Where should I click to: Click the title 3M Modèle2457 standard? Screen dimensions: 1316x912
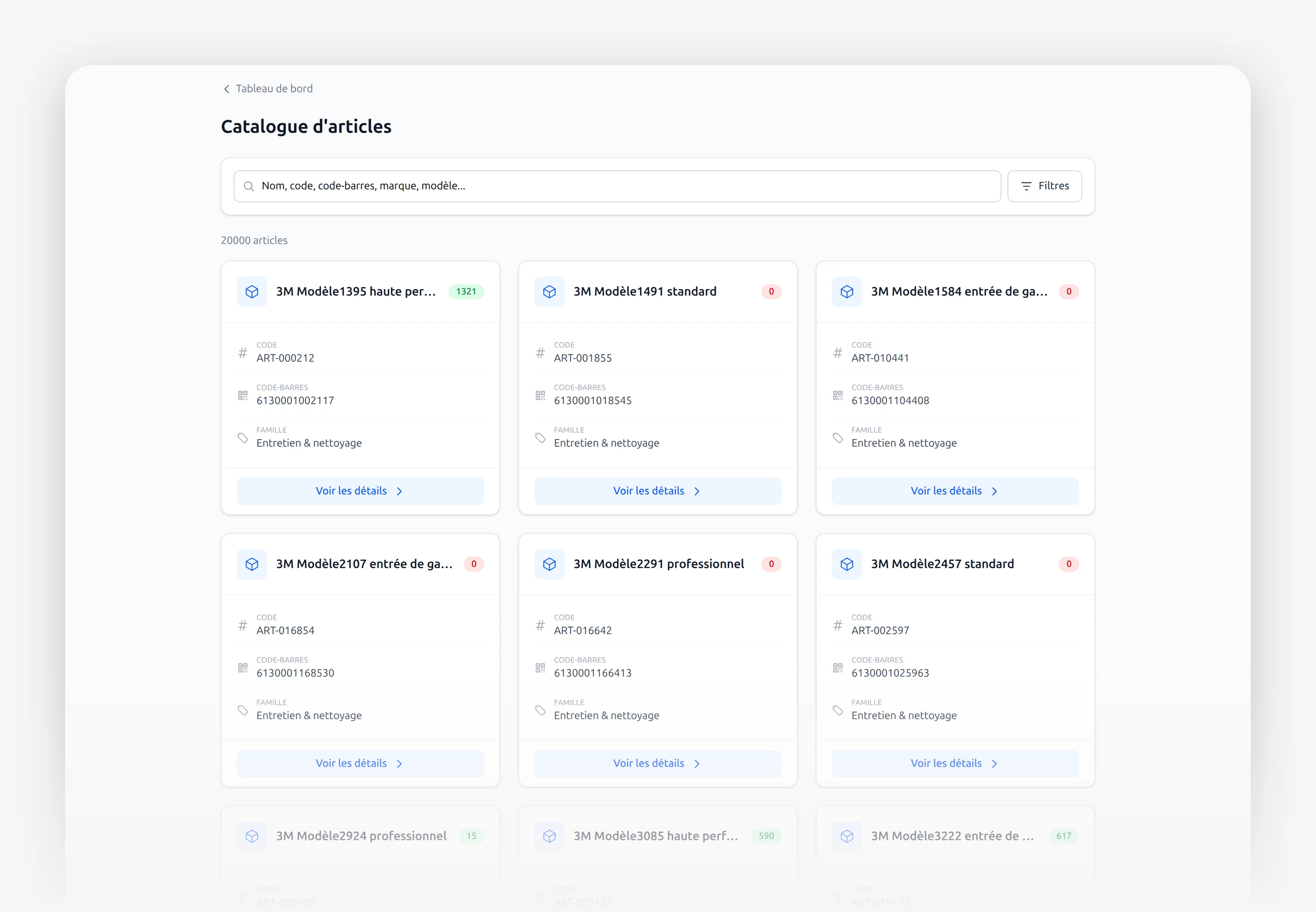[942, 565]
